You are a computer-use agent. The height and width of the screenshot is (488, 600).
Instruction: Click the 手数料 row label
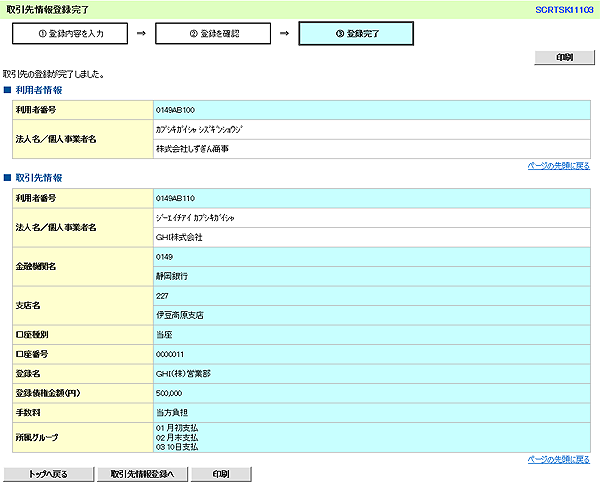click(x=28, y=413)
